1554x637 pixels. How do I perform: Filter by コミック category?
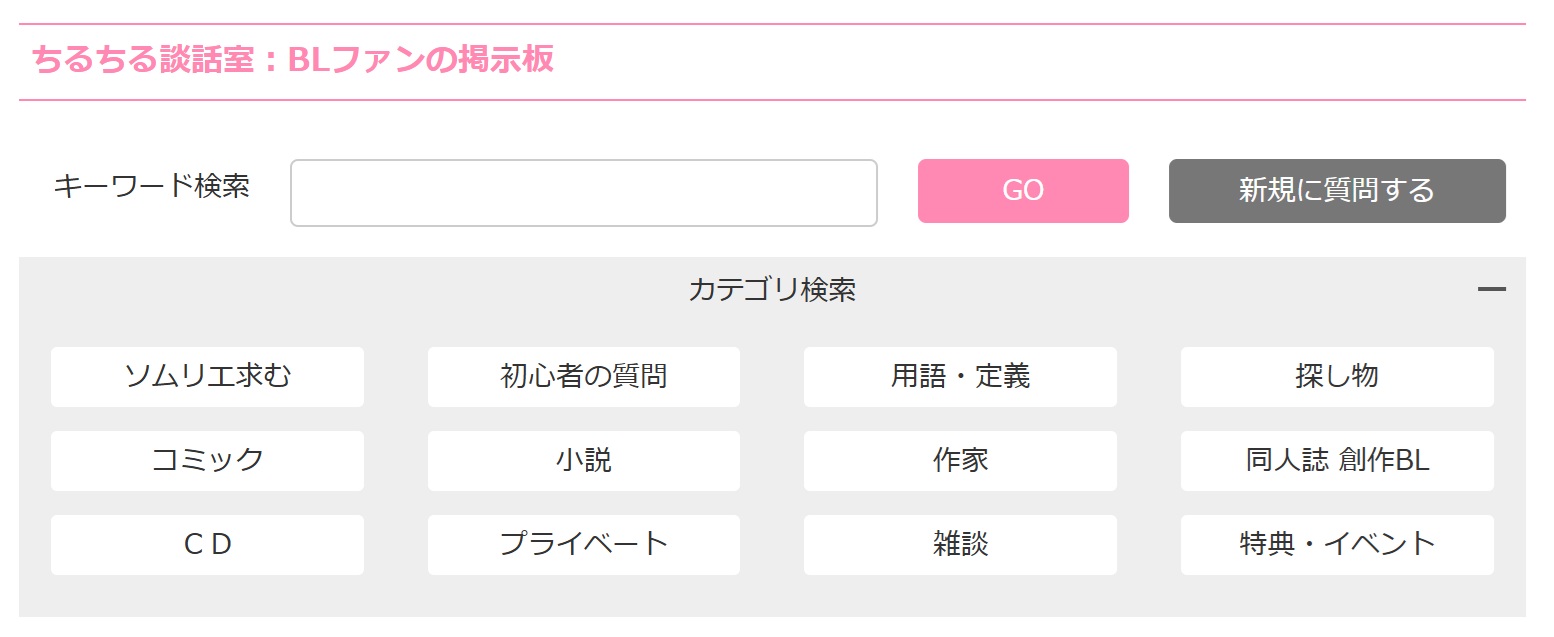click(x=207, y=461)
